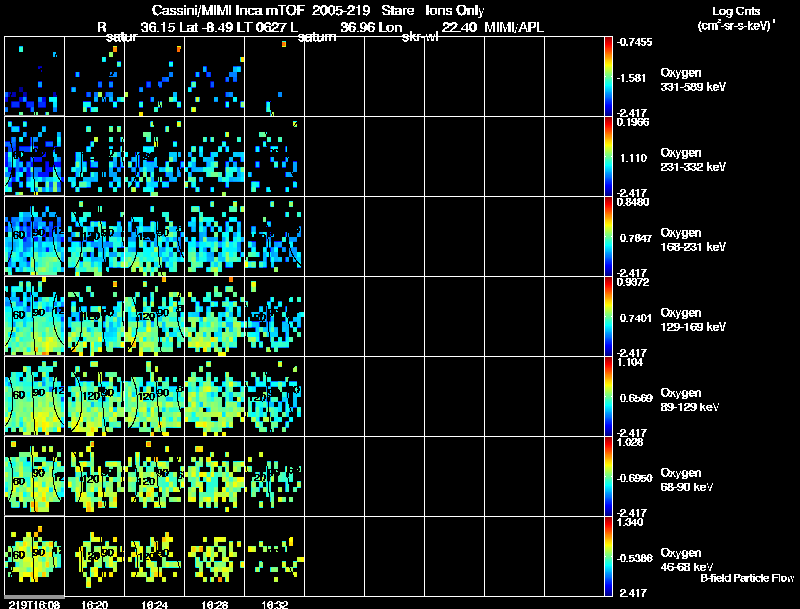800x609 pixels.
Task: Select the 16:28 time label
Action: click(213, 604)
